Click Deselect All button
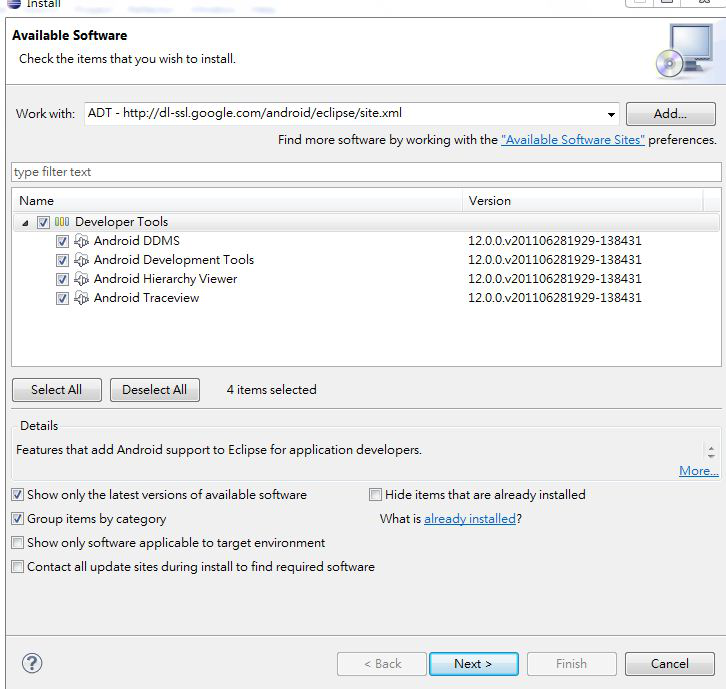This screenshot has width=726, height=689. [155, 390]
